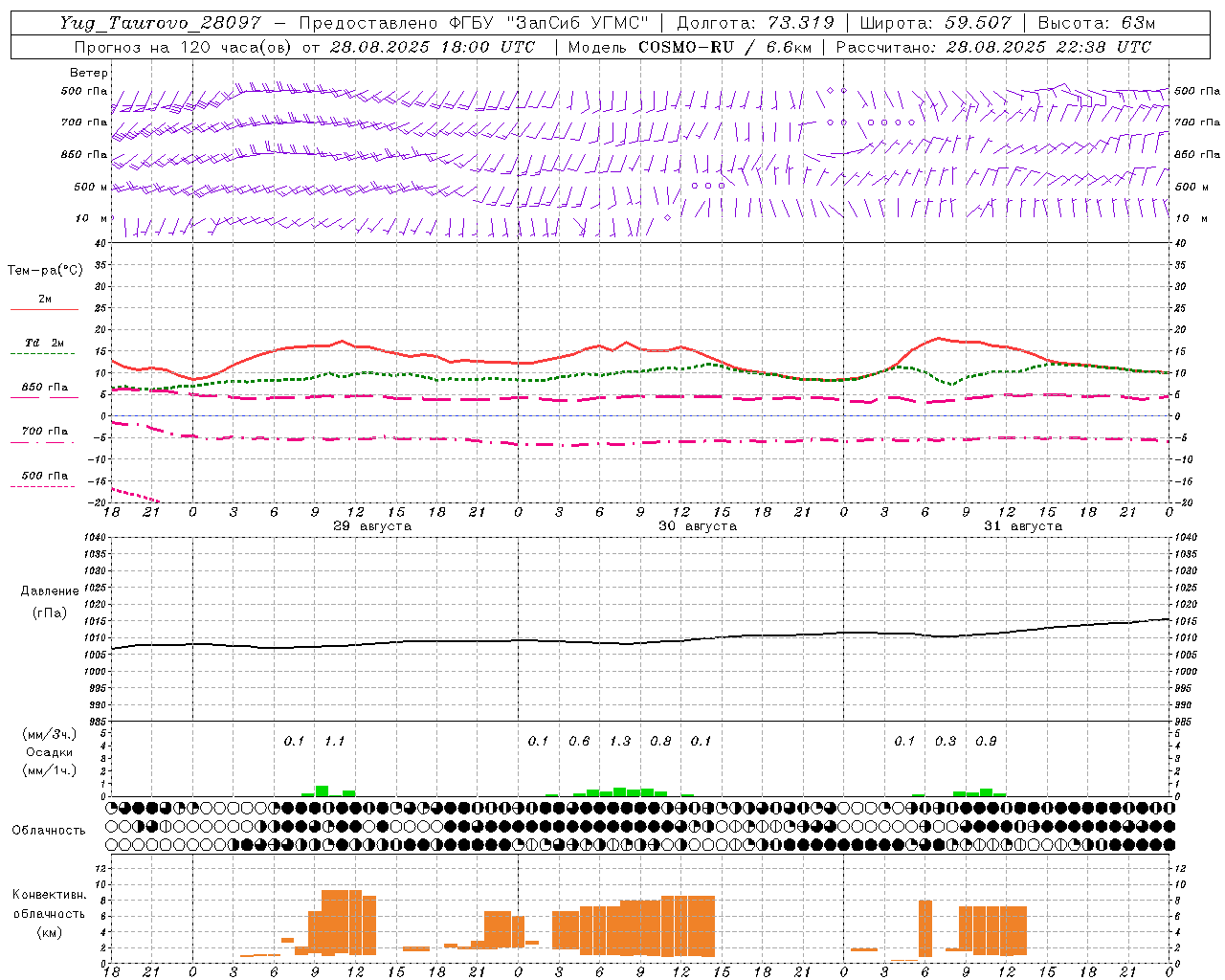Image resolution: width=1225 pixels, height=980 pixels.
Task: Click the (мм/3ч.) precipitation unit label
Action: 50,734
